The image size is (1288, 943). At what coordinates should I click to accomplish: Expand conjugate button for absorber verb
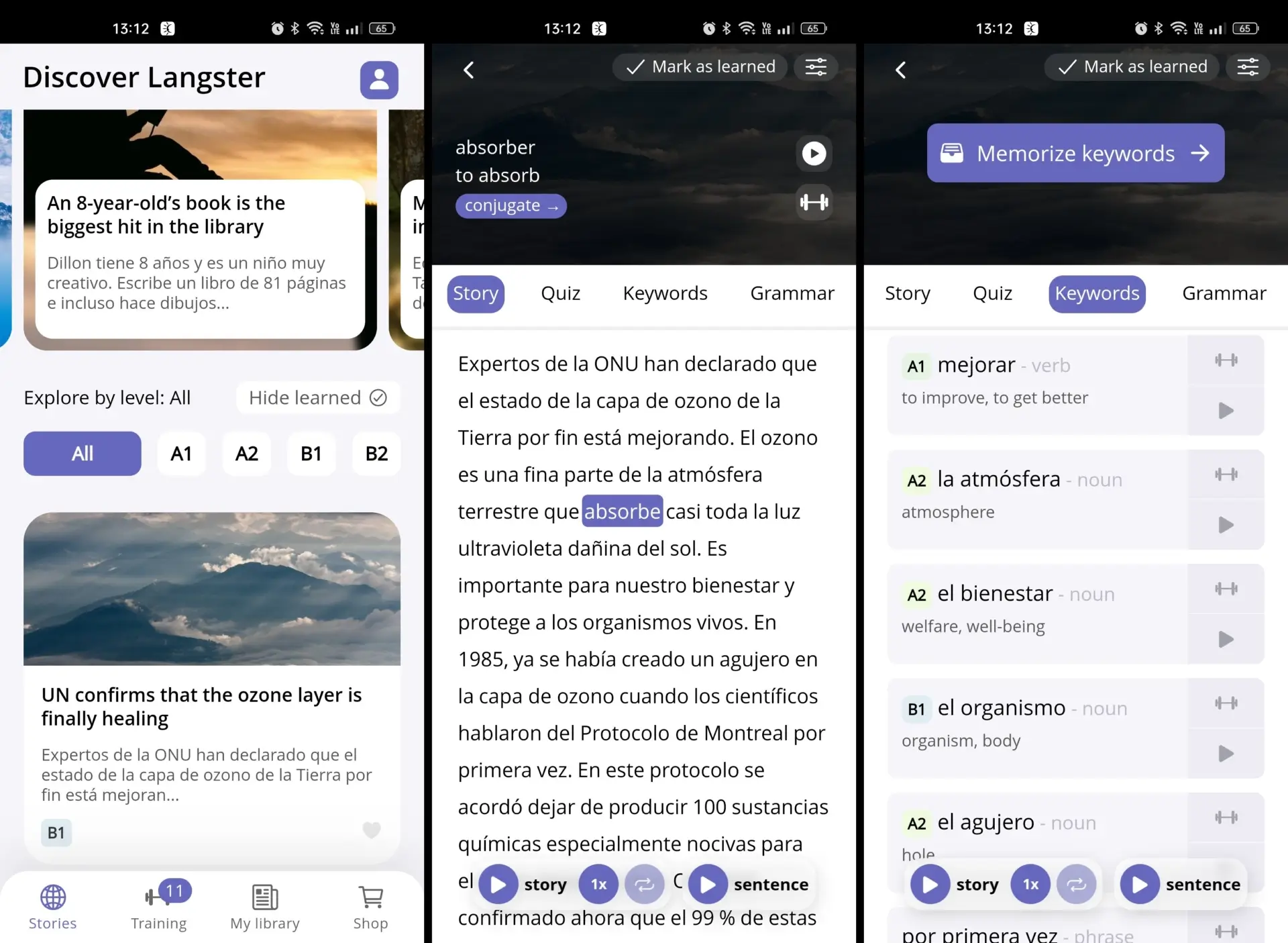click(511, 205)
